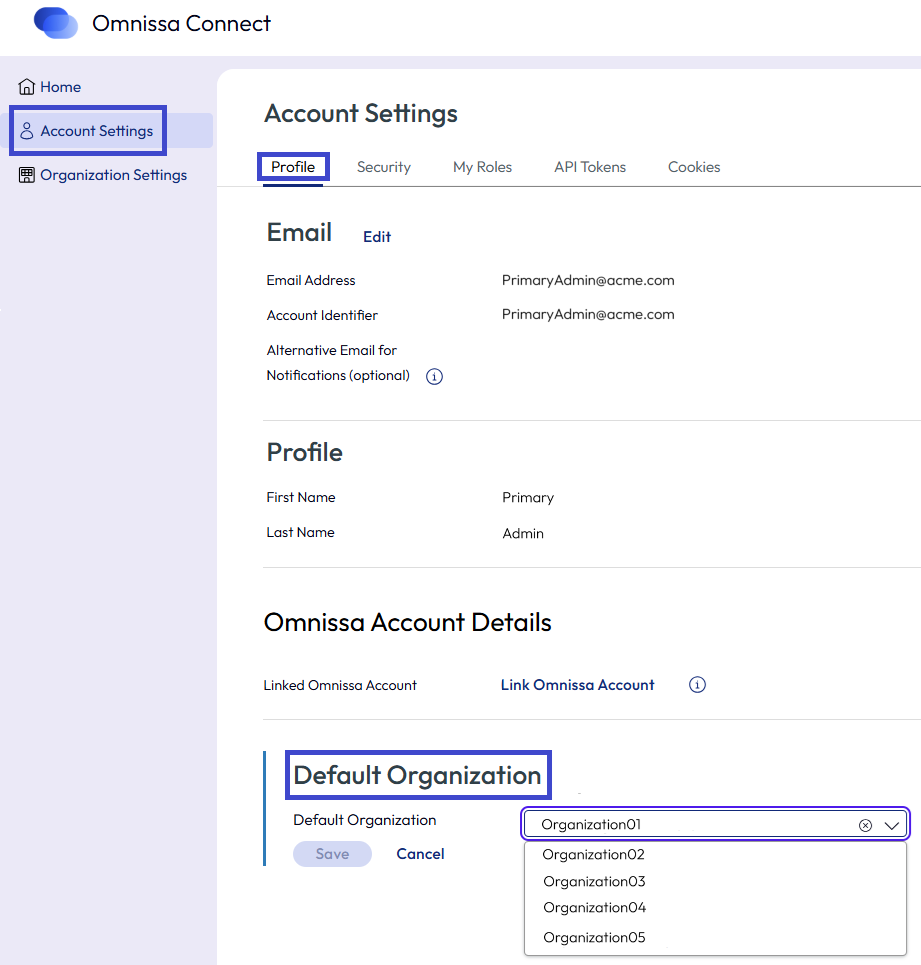Go to the API Tokens tab
The height and width of the screenshot is (965, 921).
[x=589, y=167]
